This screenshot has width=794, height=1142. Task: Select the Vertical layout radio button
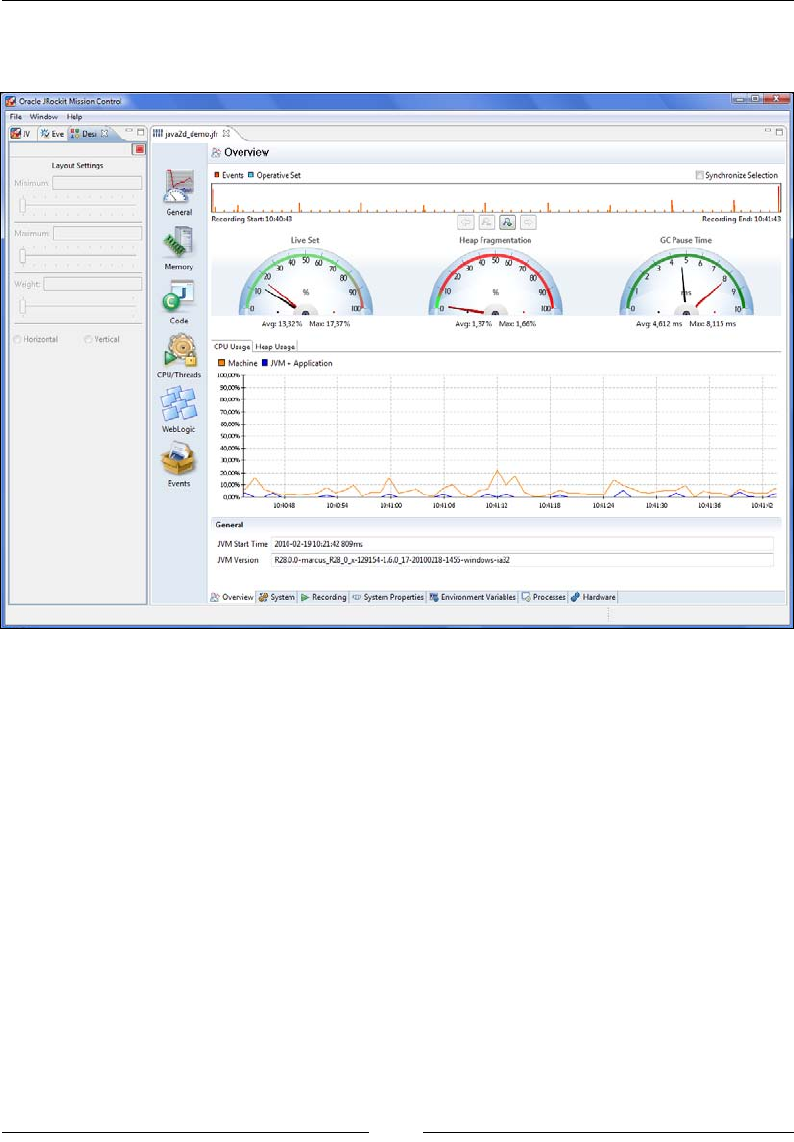[x=88, y=339]
